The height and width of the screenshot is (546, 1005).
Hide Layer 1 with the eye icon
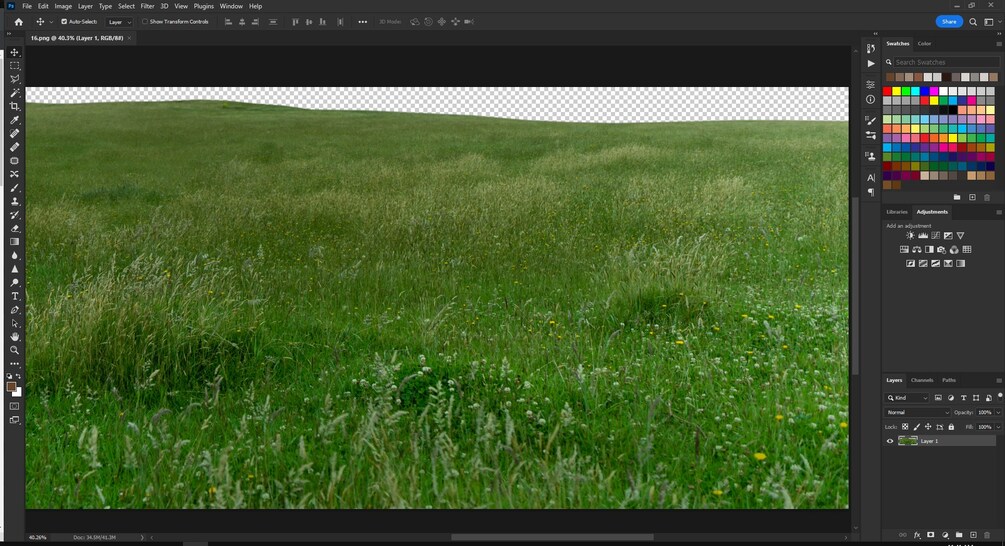tap(890, 441)
